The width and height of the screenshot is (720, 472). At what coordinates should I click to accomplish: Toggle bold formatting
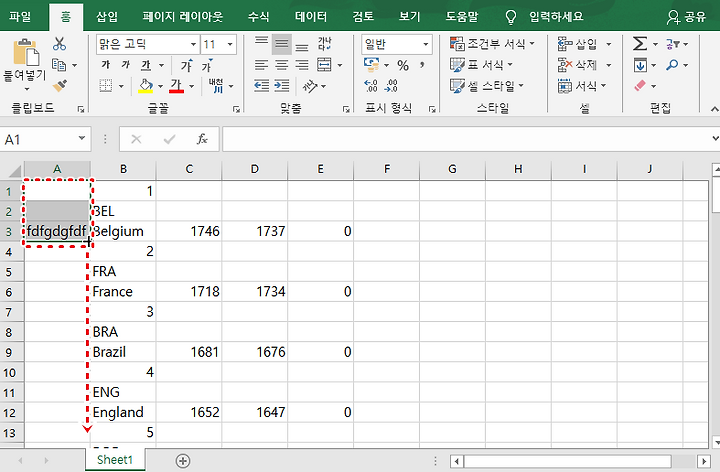(106, 65)
